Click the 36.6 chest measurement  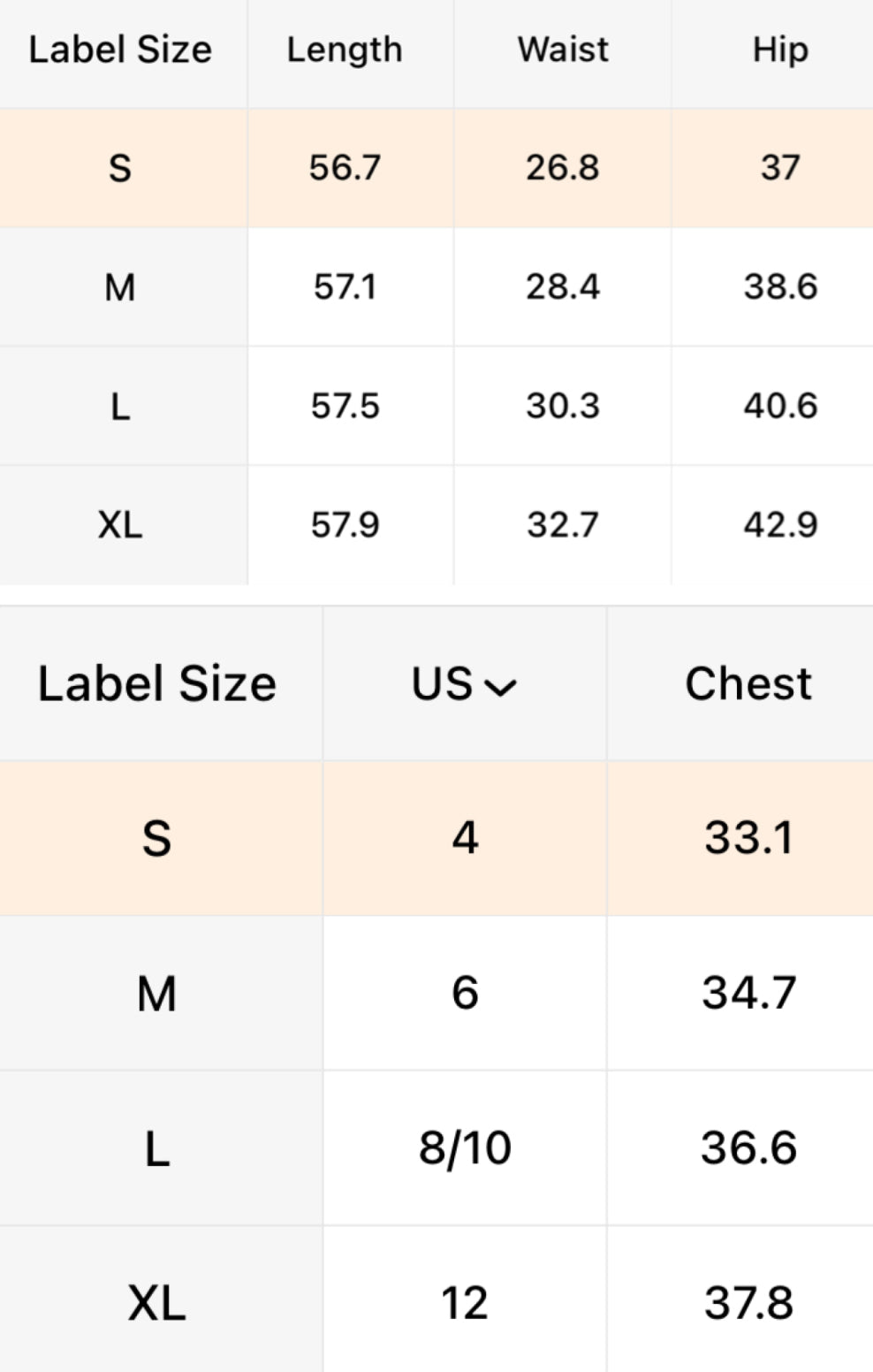click(x=748, y=1148)
